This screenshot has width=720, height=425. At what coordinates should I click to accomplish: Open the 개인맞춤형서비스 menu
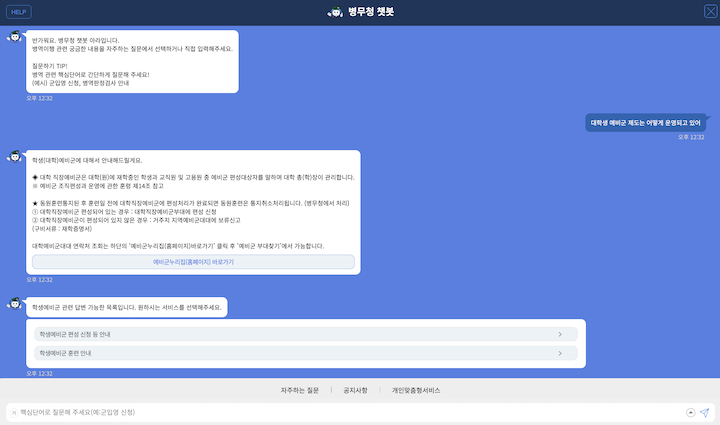pyautogui.click(x=416, y=391)
